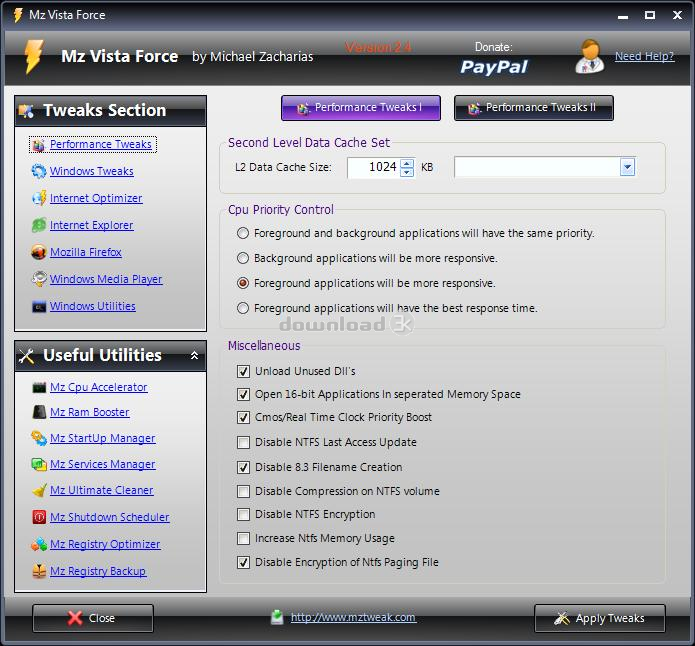695x646 pixels.
Task: Click the PayPal donate logo
Action: tap(494, 67)
